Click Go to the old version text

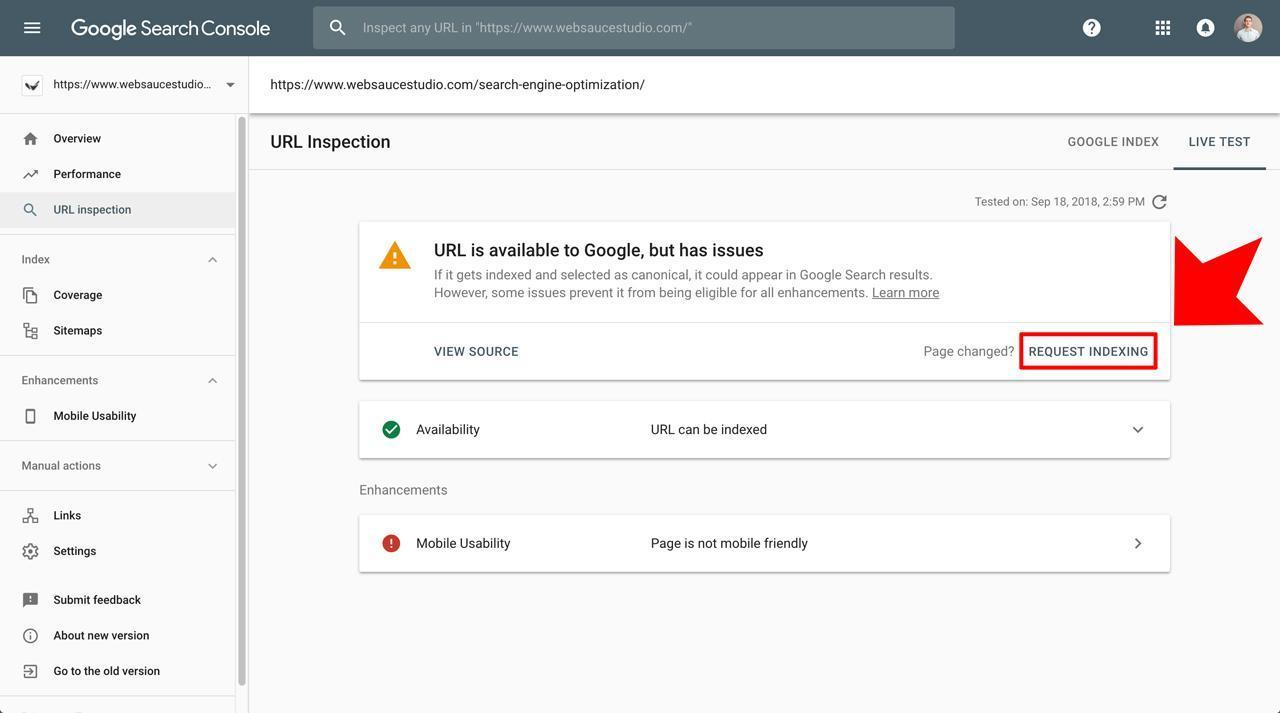coord(107,671)
